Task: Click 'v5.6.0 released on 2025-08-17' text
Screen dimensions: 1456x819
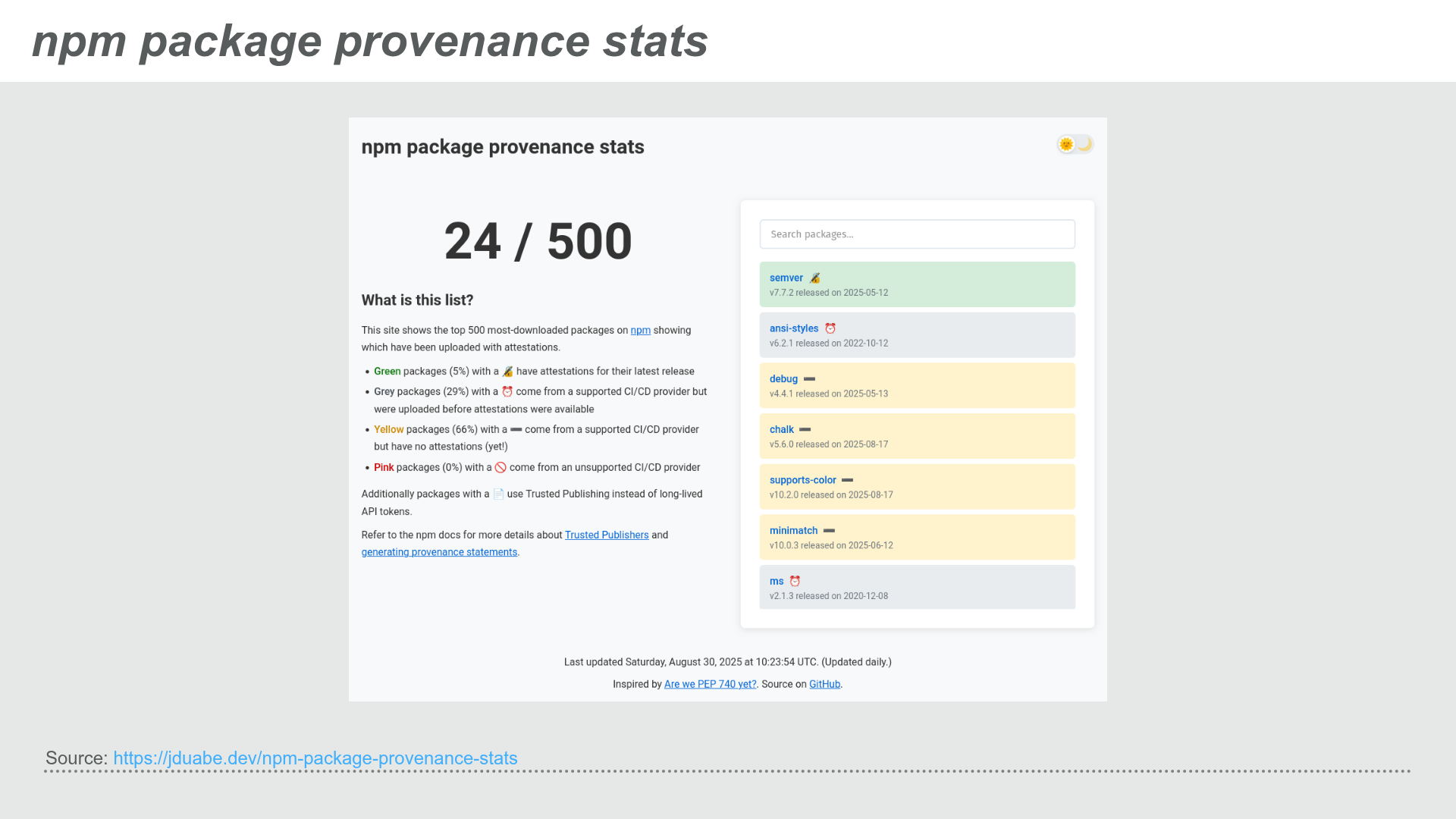Action: (828, 444)
